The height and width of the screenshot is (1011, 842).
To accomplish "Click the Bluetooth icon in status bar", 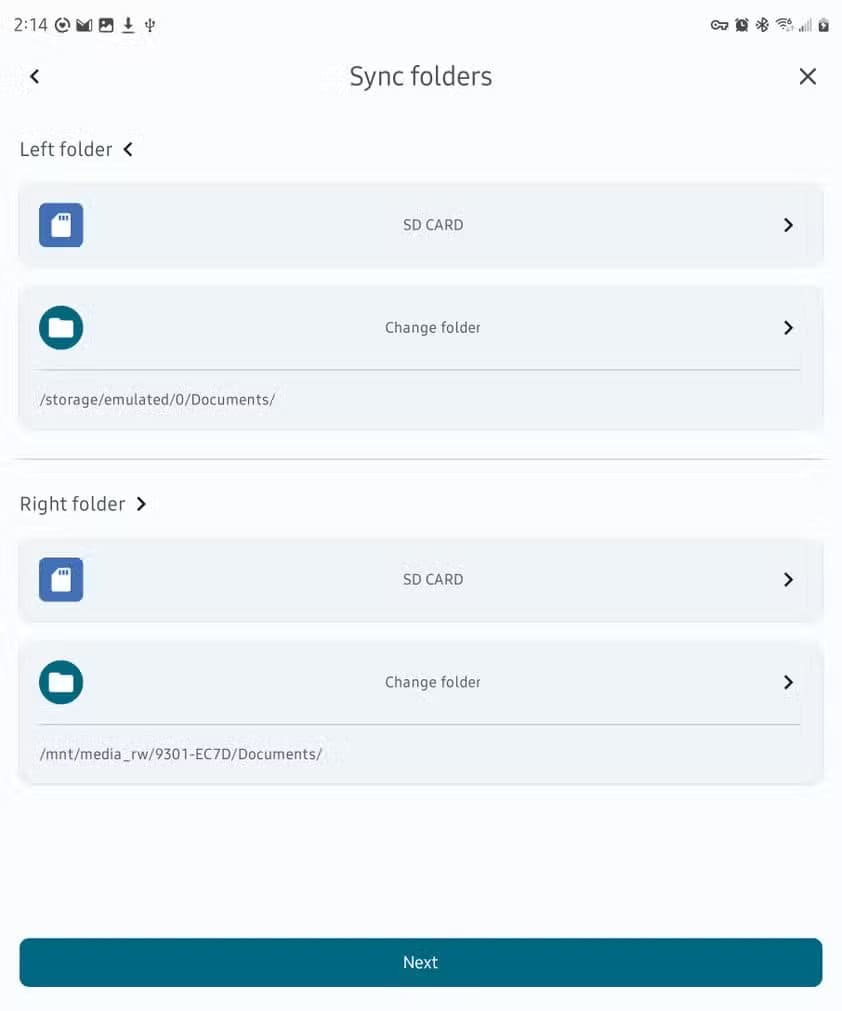I will click(764, 25).
